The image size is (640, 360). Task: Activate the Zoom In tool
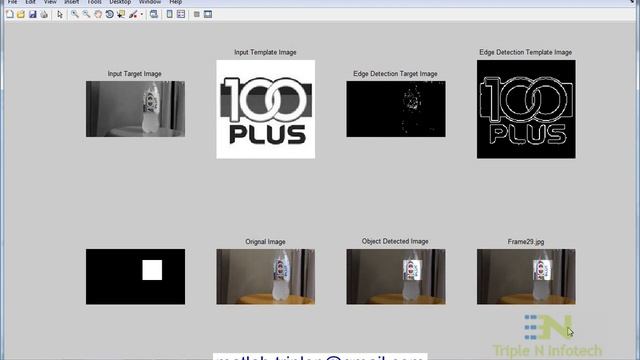(75, 15)
